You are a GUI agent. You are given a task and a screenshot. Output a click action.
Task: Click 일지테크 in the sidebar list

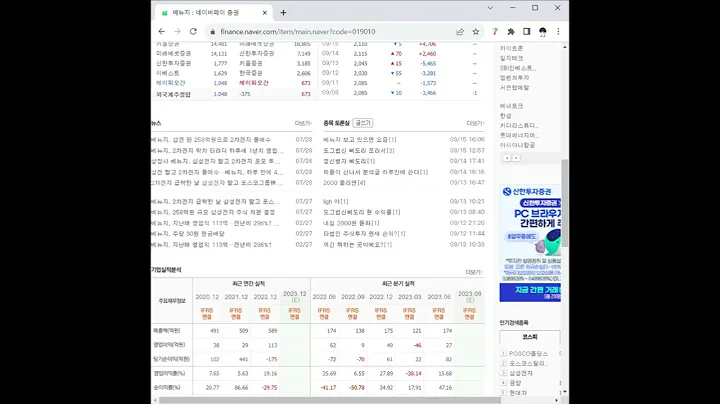[512, 58]
